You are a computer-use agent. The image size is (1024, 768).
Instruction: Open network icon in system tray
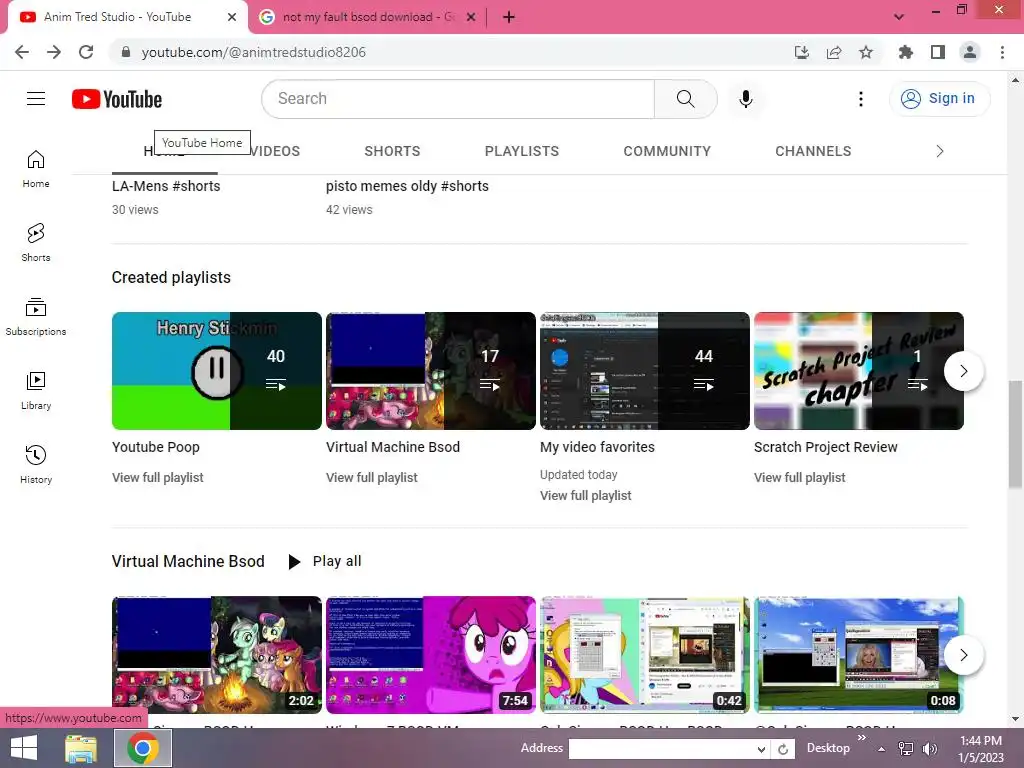(x=906, y=749)
